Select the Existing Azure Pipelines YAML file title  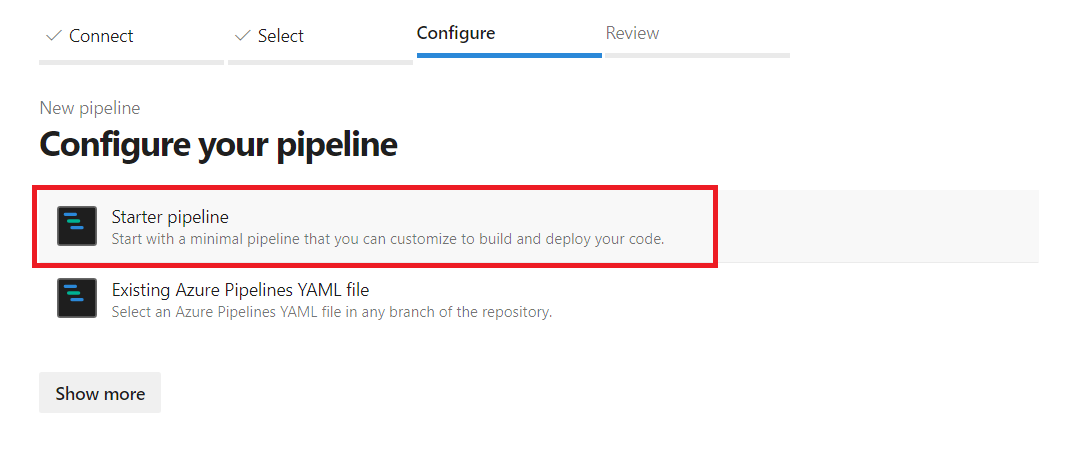240,290
